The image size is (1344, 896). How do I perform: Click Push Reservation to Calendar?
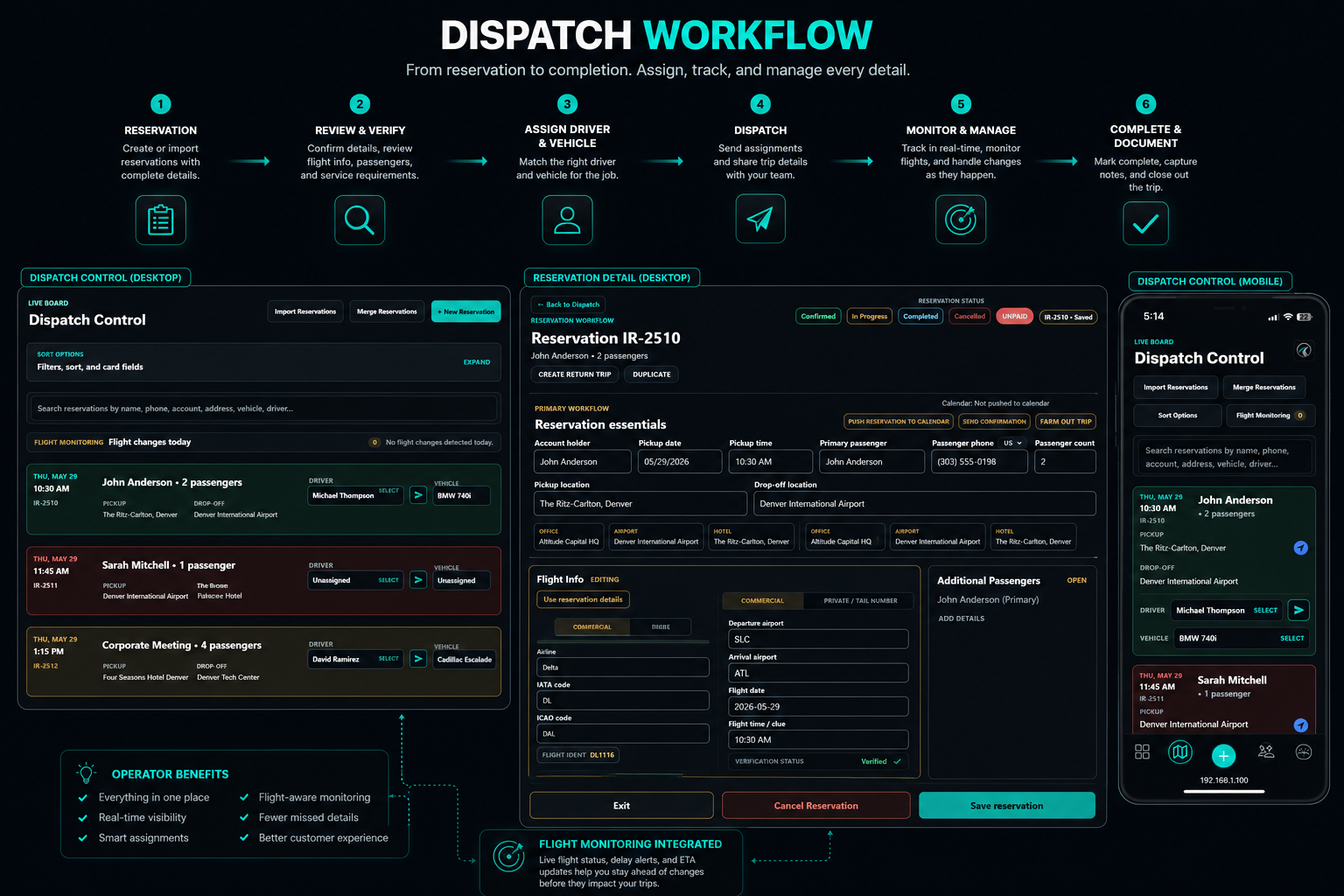[x=899, y=422]
